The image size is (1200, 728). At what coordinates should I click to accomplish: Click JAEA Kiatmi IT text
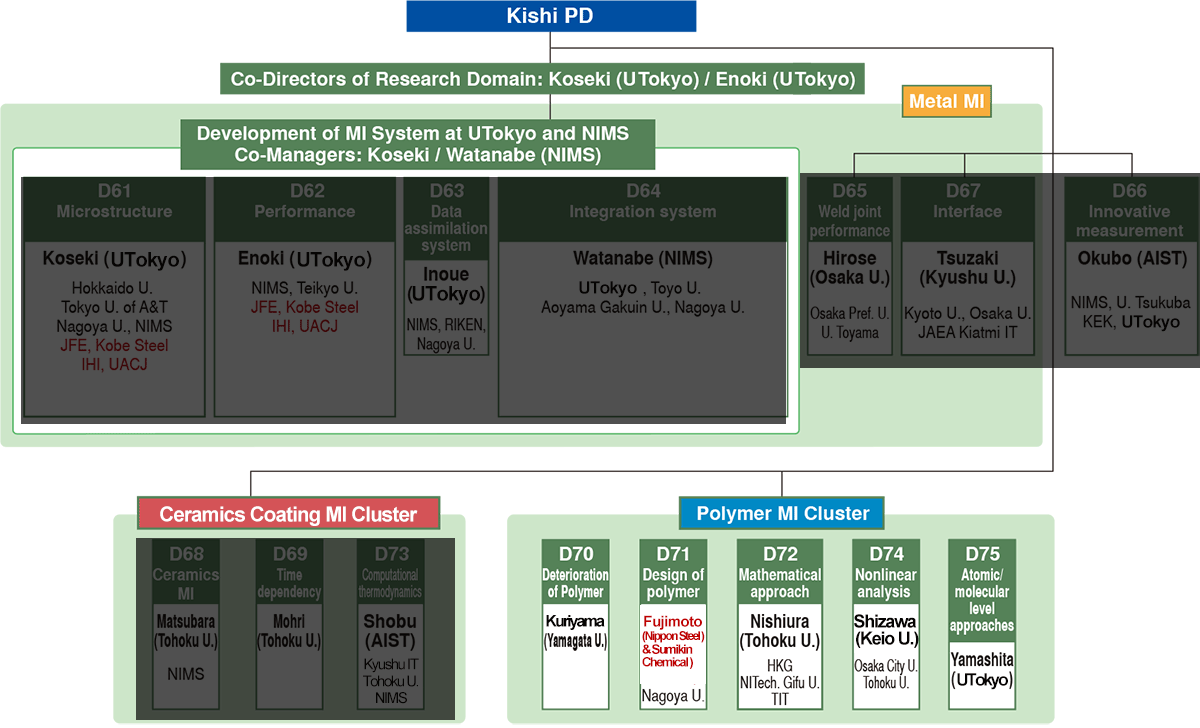coord(967,333)
